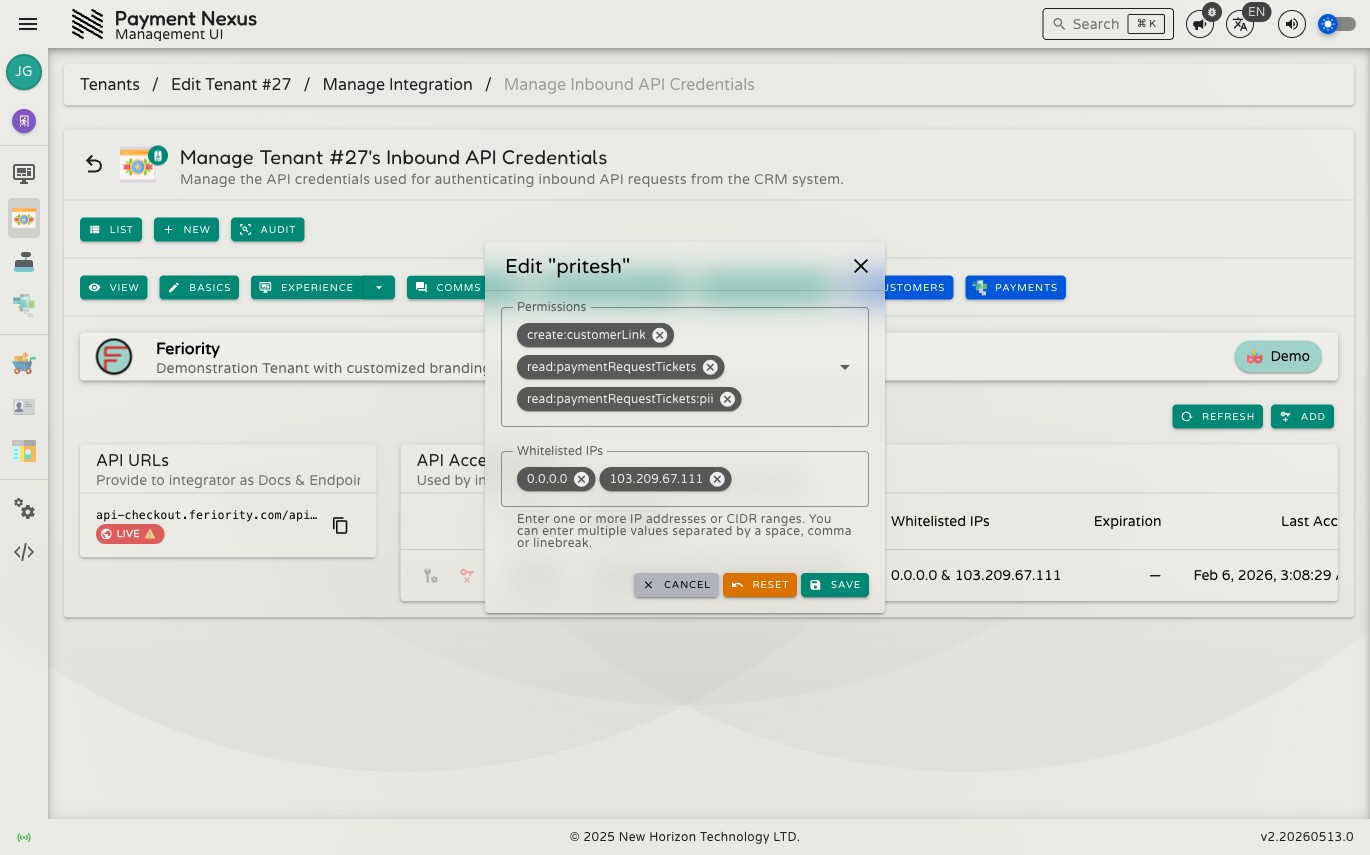The width and height of the screenshot is (1370, 855).
Task: Go to Tenants breadcrumb
Action: pyautogui.click(x=110, y=85)
